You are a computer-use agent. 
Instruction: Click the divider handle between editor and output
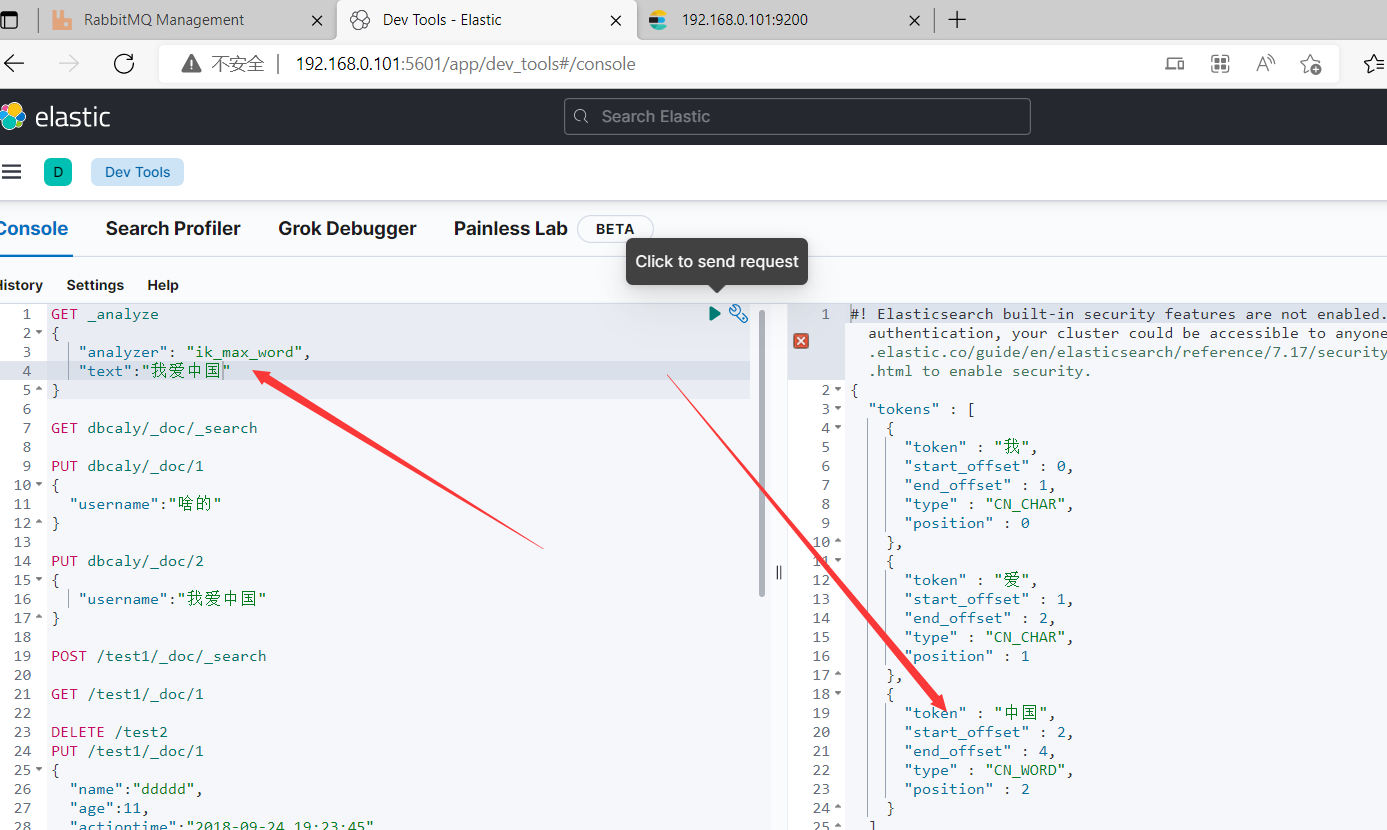click(779, 572)
